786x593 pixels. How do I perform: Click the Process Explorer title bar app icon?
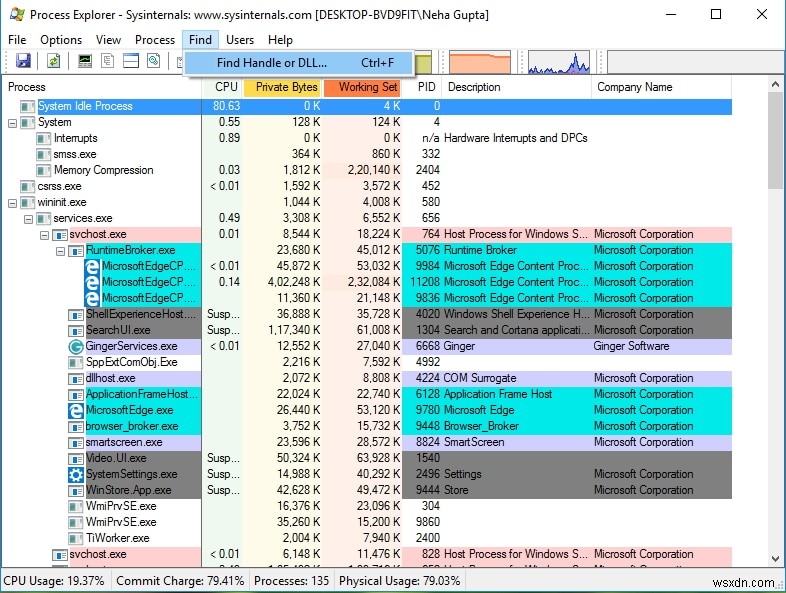pyautogui.click(x=17, y=14)
